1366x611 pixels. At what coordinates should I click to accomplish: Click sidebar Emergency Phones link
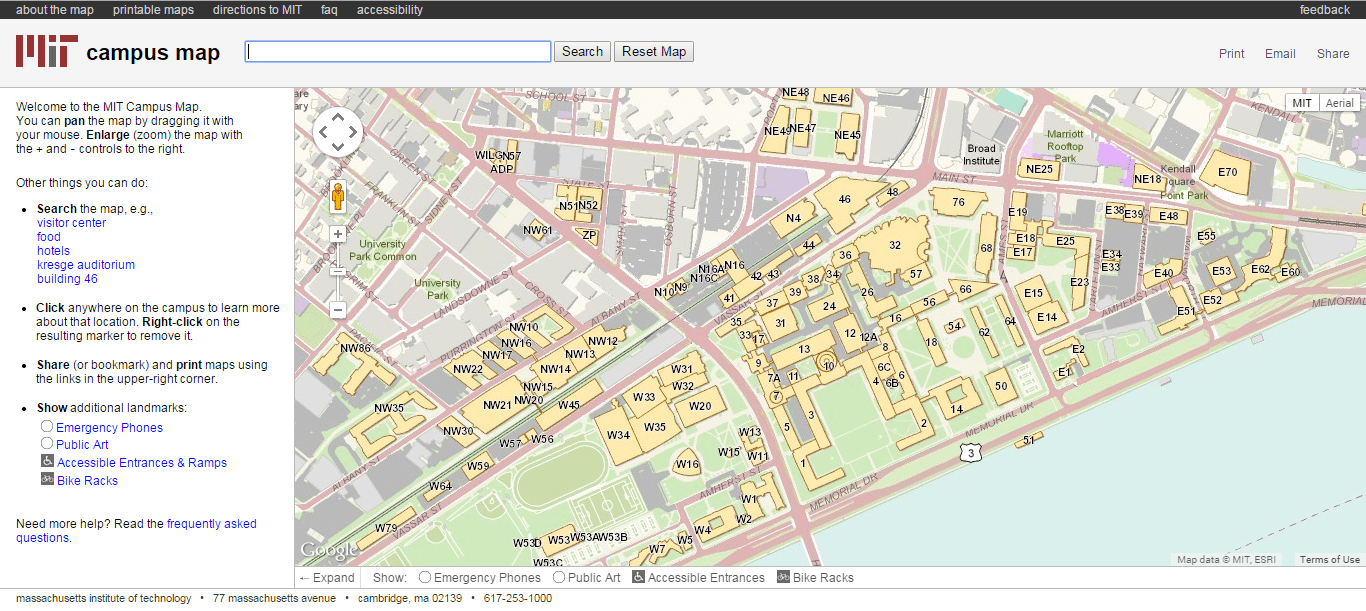pyautogui.click(x=109, y=428)
